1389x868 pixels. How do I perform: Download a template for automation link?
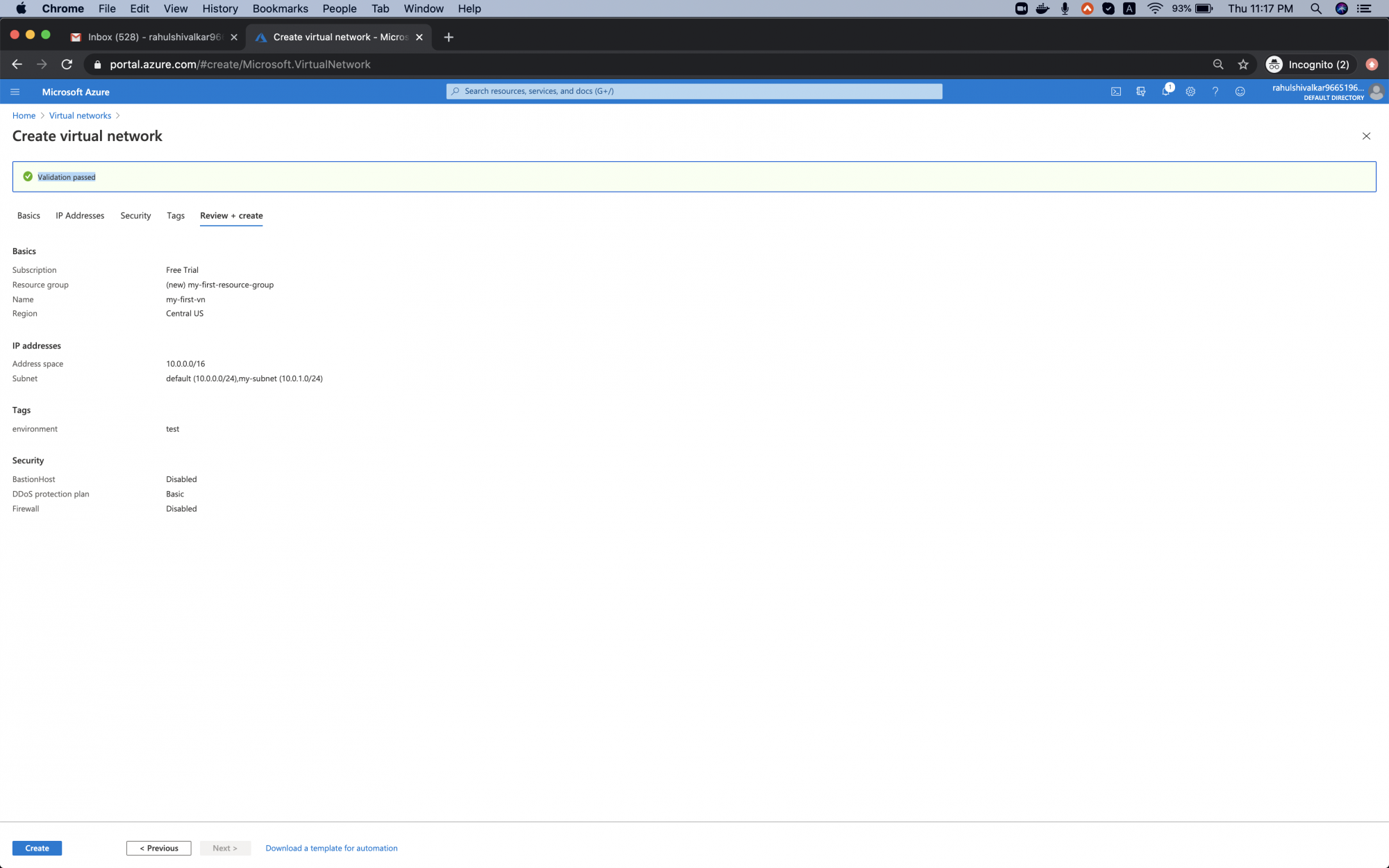[x=331, y=848]
